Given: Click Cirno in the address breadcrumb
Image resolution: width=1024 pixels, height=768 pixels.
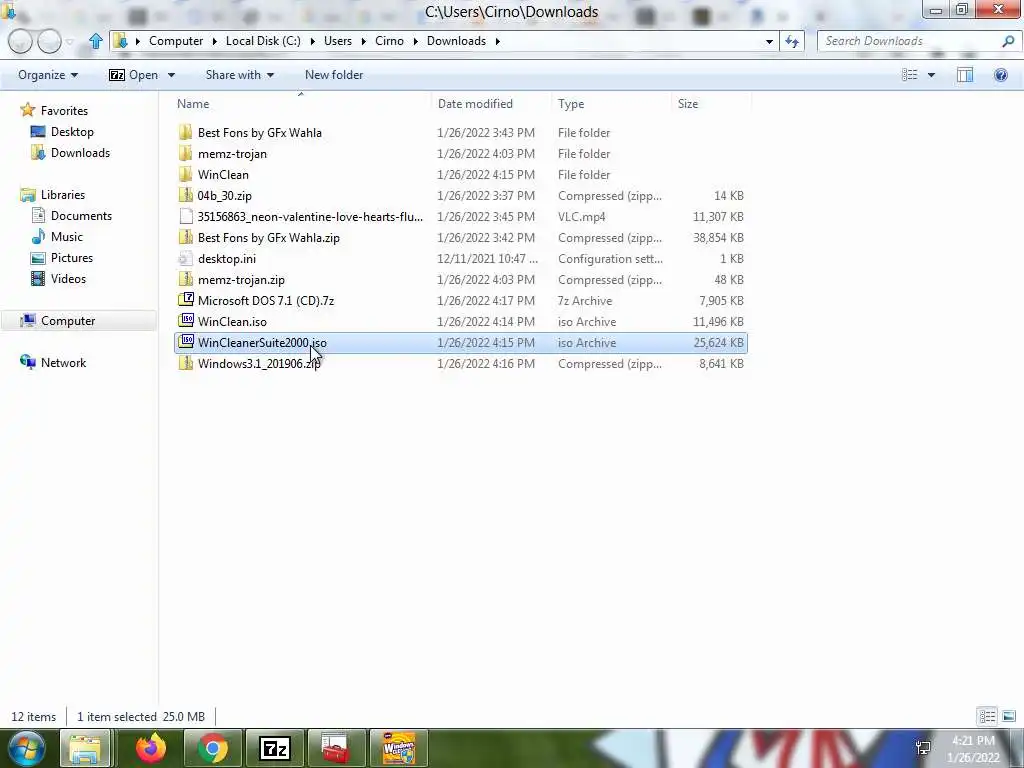Looking at the screenshot, I should [389, 40].
